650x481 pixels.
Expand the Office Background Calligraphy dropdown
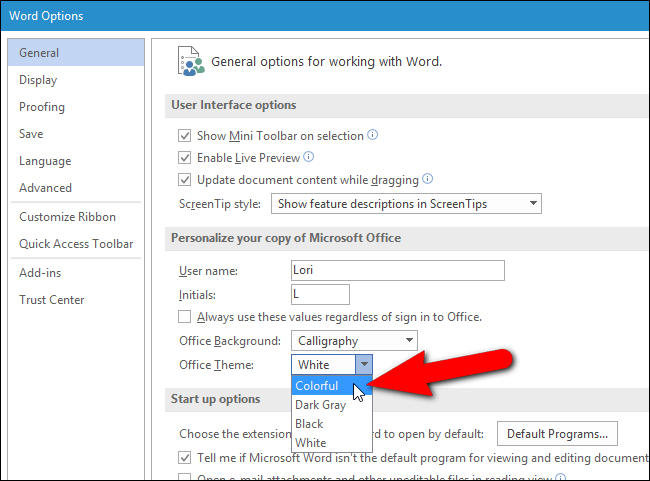[354, 341]
